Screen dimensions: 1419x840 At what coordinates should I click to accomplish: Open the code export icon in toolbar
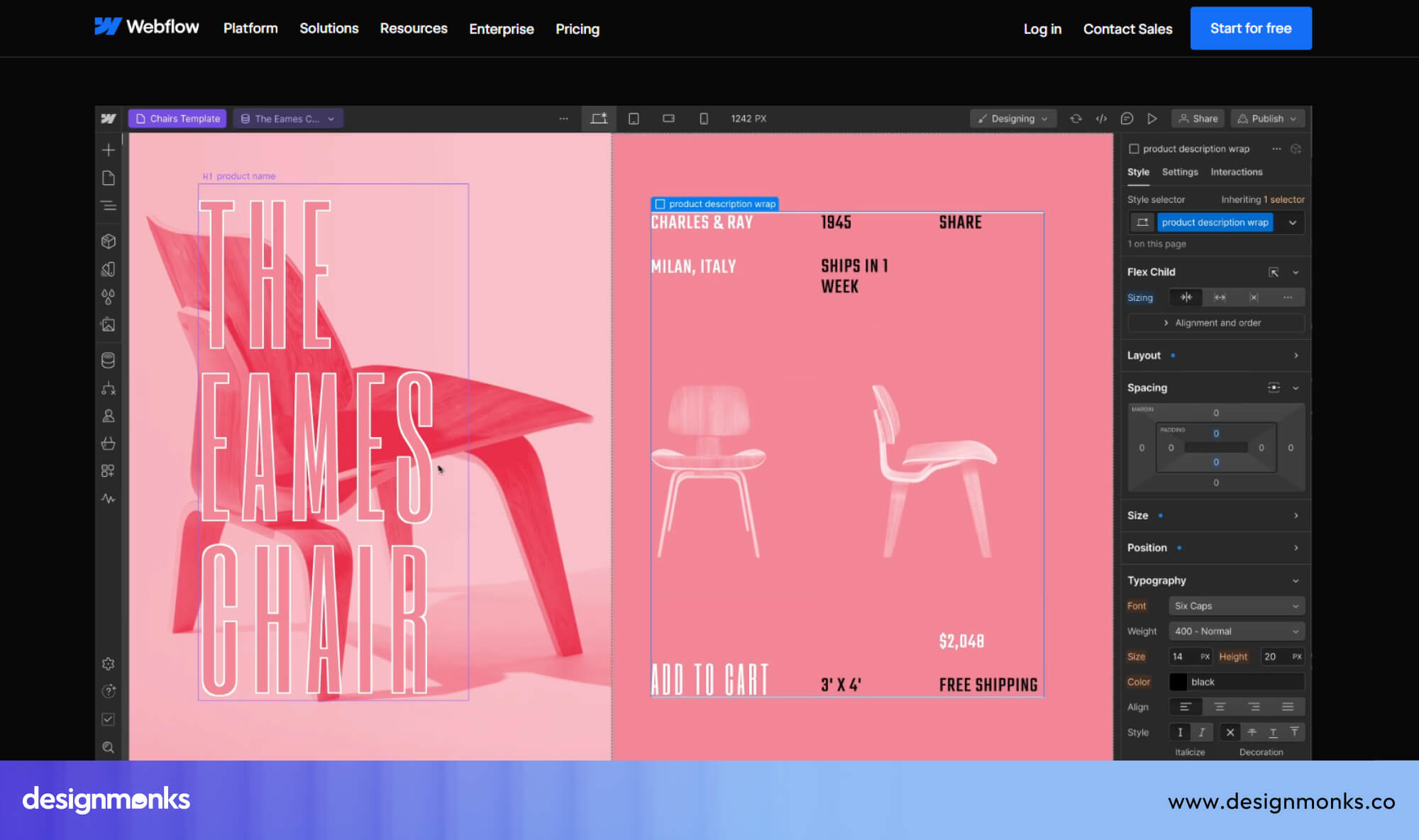tap(1101, 118)
